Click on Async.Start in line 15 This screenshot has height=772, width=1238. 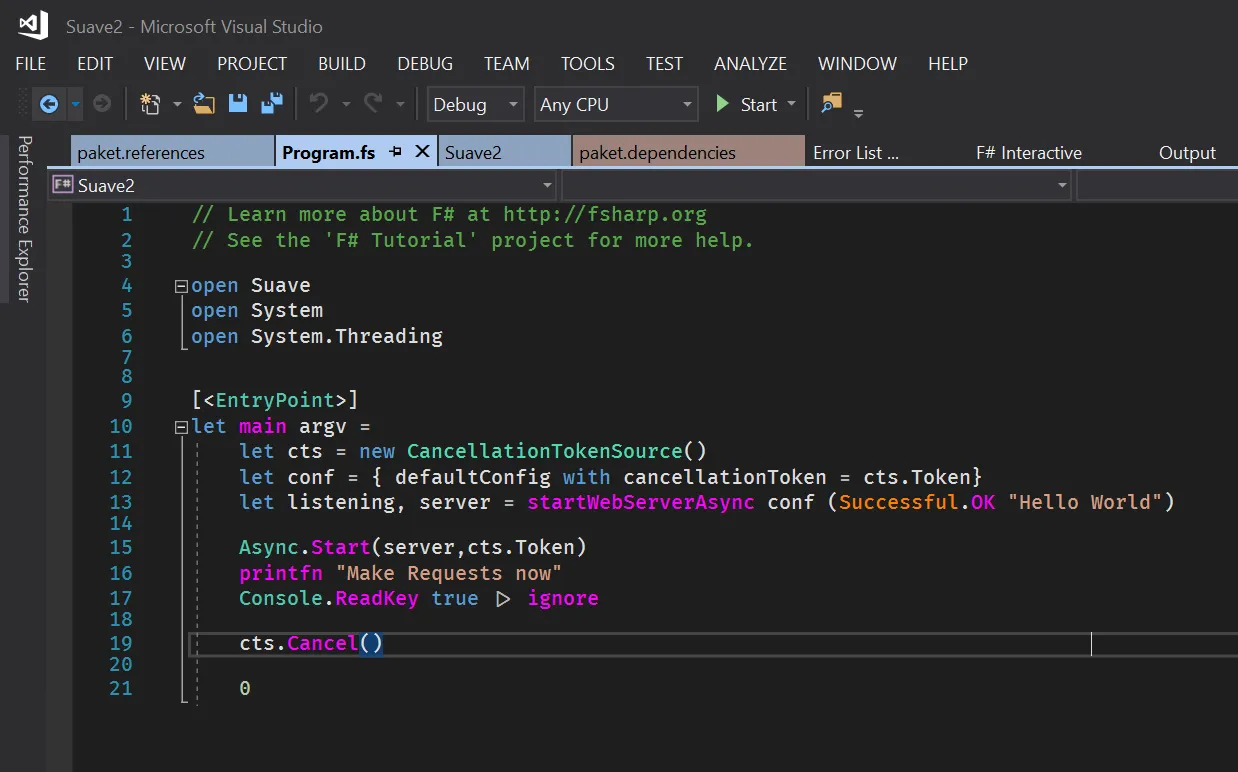click(305, 547)
